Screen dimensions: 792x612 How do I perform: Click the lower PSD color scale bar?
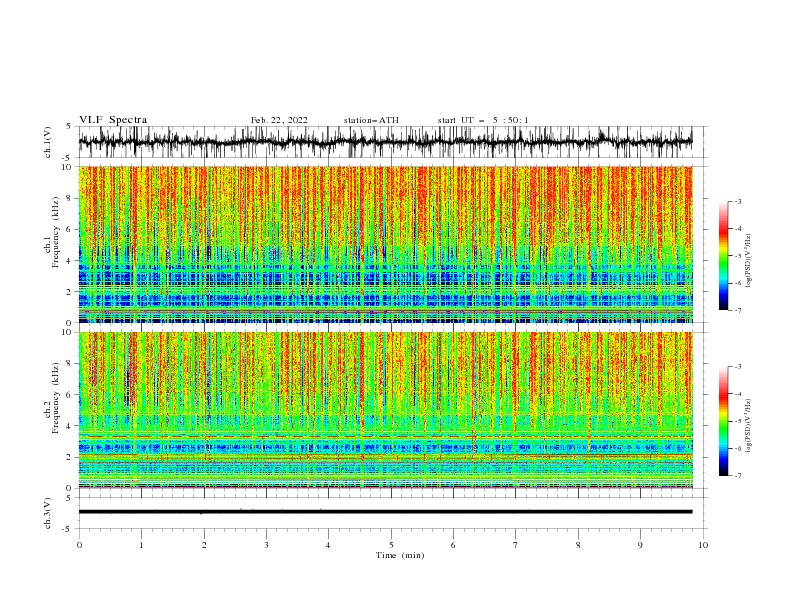(x=724, y=421)
